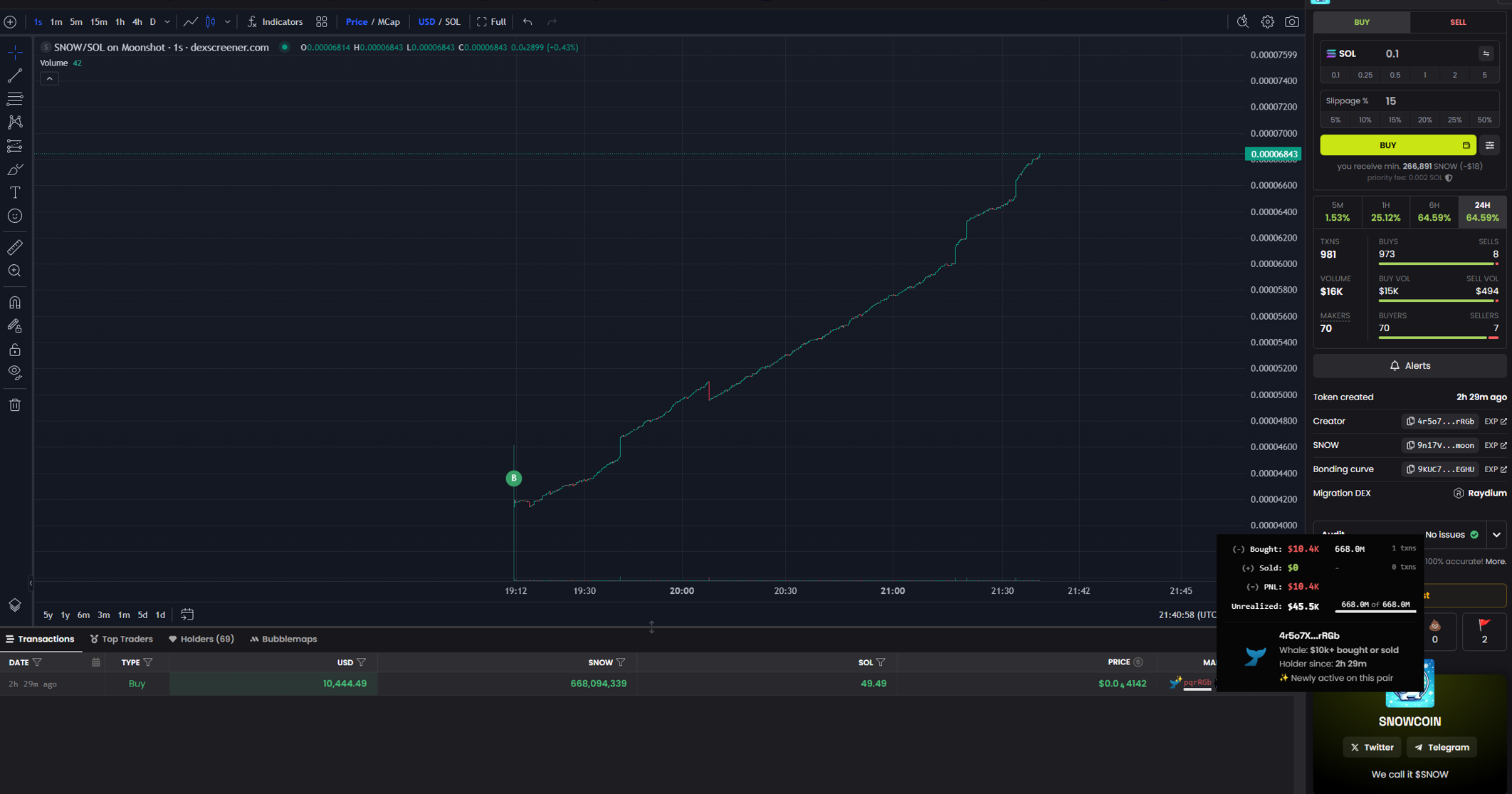This screenshot has height=794, width=1512.
Task: Open the timeframe interval dropdown arrow
Action: (167, 22)
